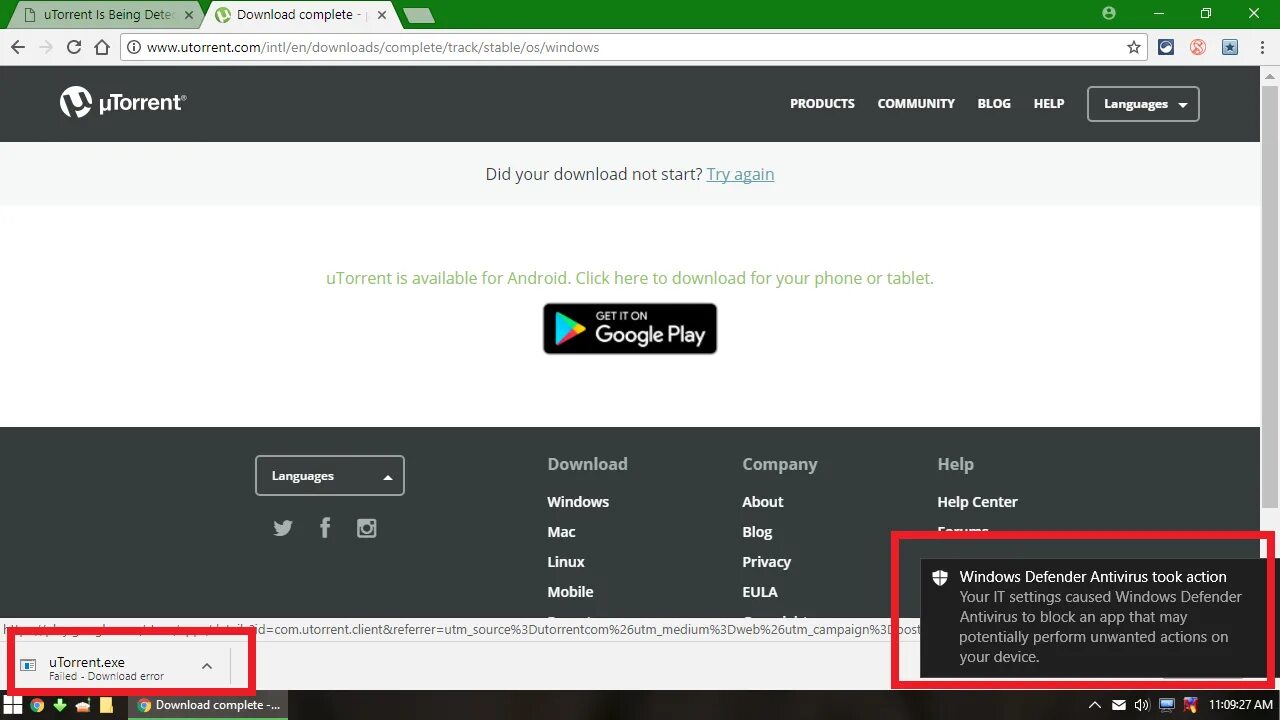Viewport: 1280px width, 720px height.
Task: Click the colorful M tray icon
Action: (x=1190, y=705)
